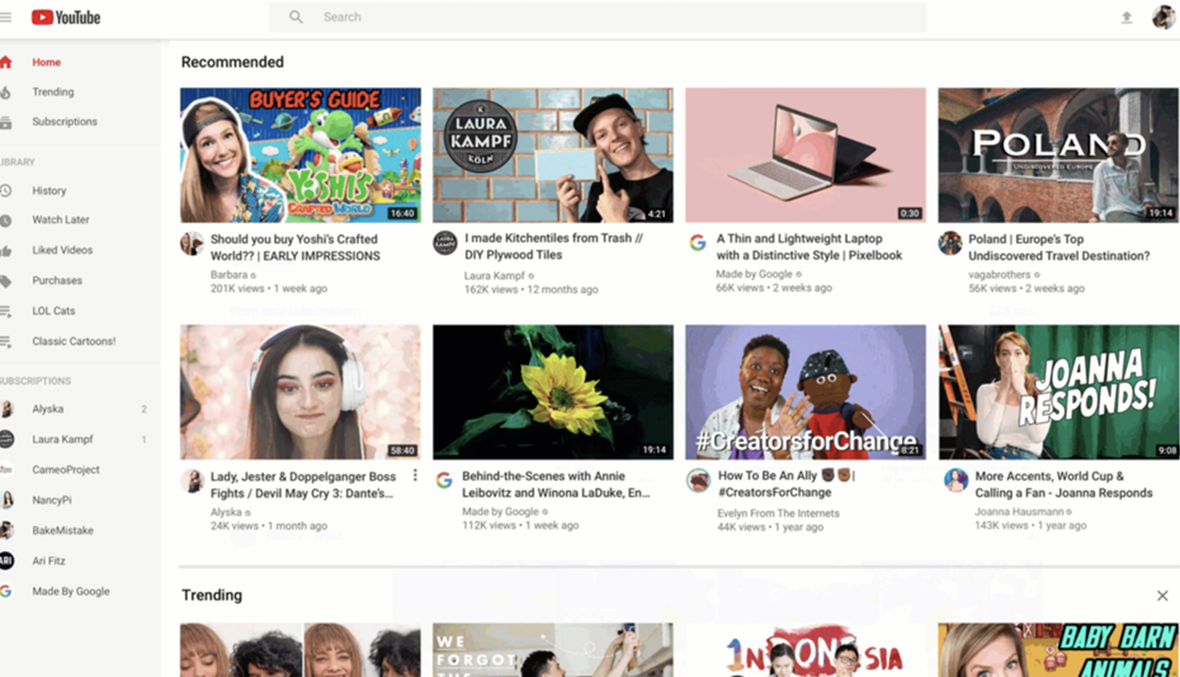Open Subscriptions in sidebar
Image resolution: width=1180 pixels, height=677 pixels.
[64, 122]
